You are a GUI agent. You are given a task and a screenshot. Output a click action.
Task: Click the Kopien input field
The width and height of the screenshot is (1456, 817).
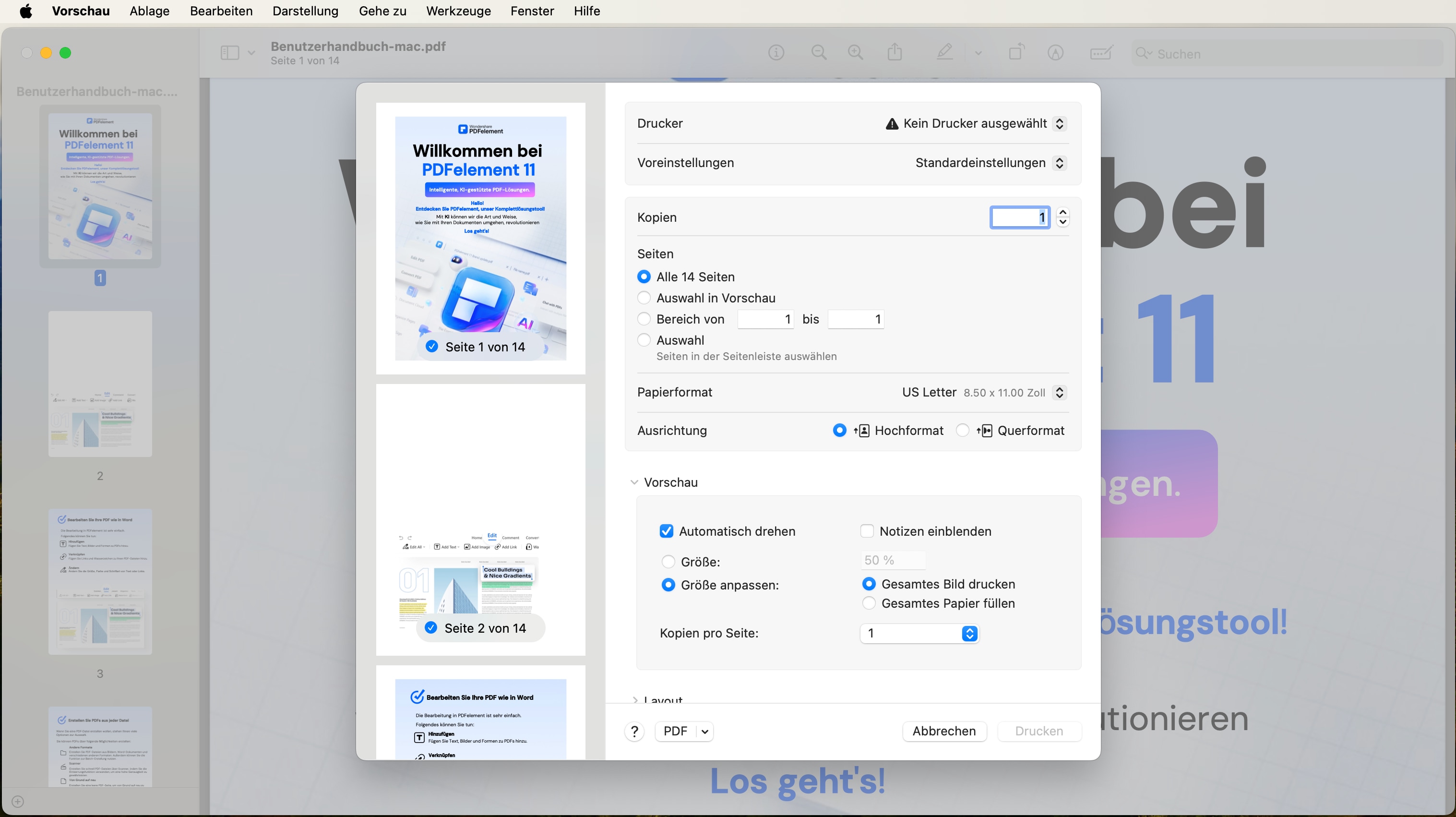(x=1020, y=217)
